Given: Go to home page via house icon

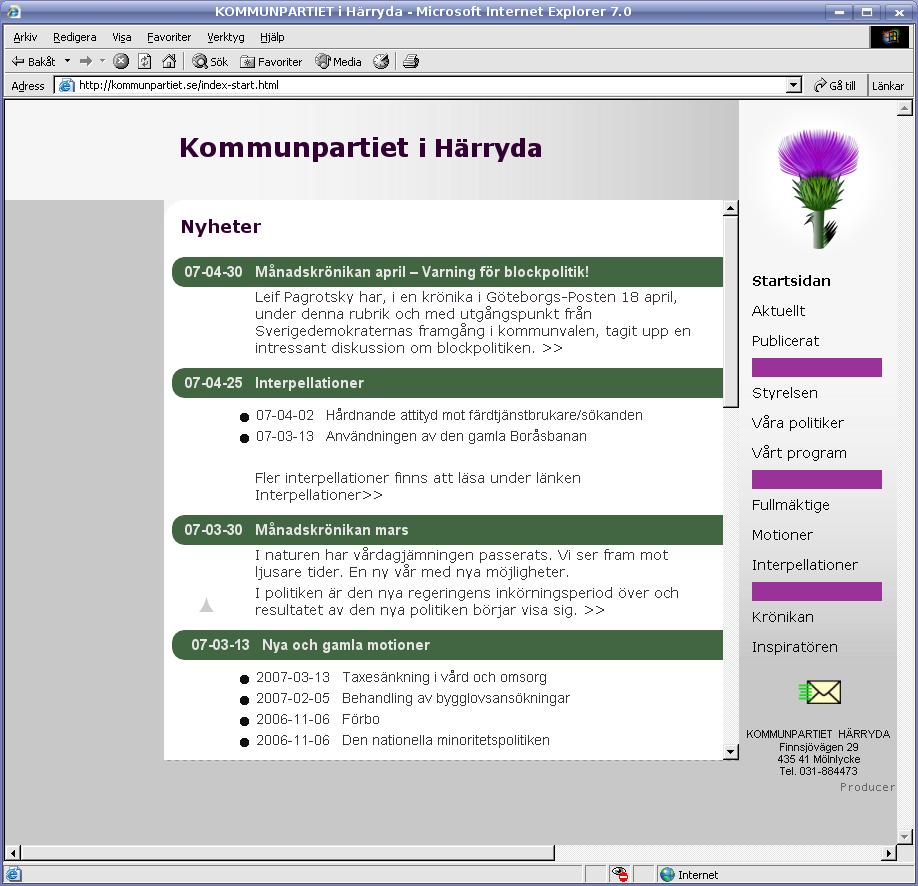Looking at the screenshot, I should [x=169, y=61].
